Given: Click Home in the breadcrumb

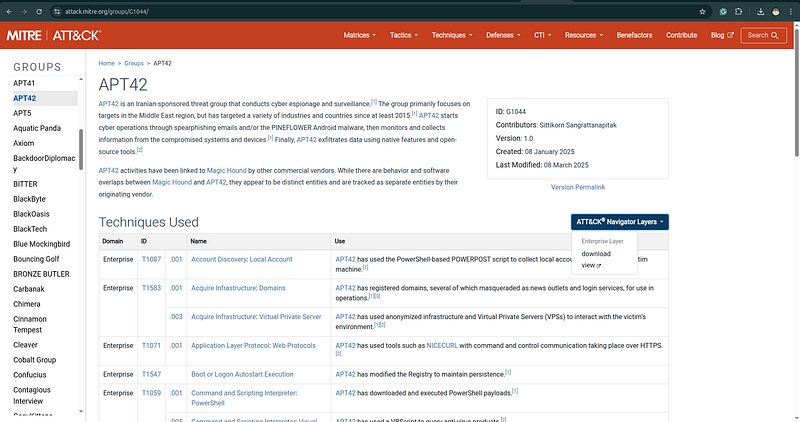Looking at the screenshot, I should (107, 63).
